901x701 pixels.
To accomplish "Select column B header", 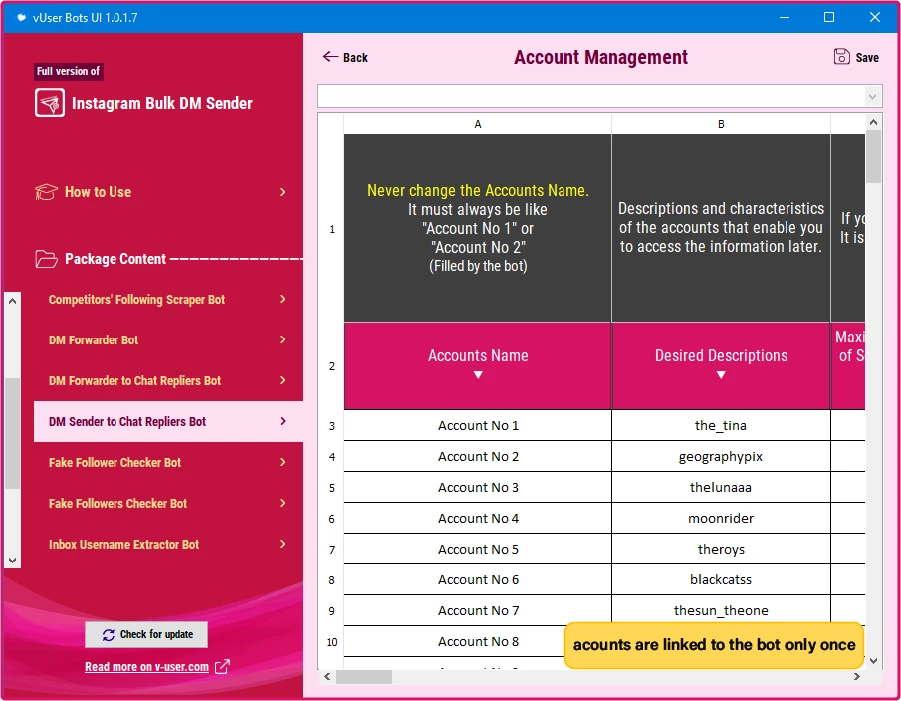I will [x=721, y=124].
